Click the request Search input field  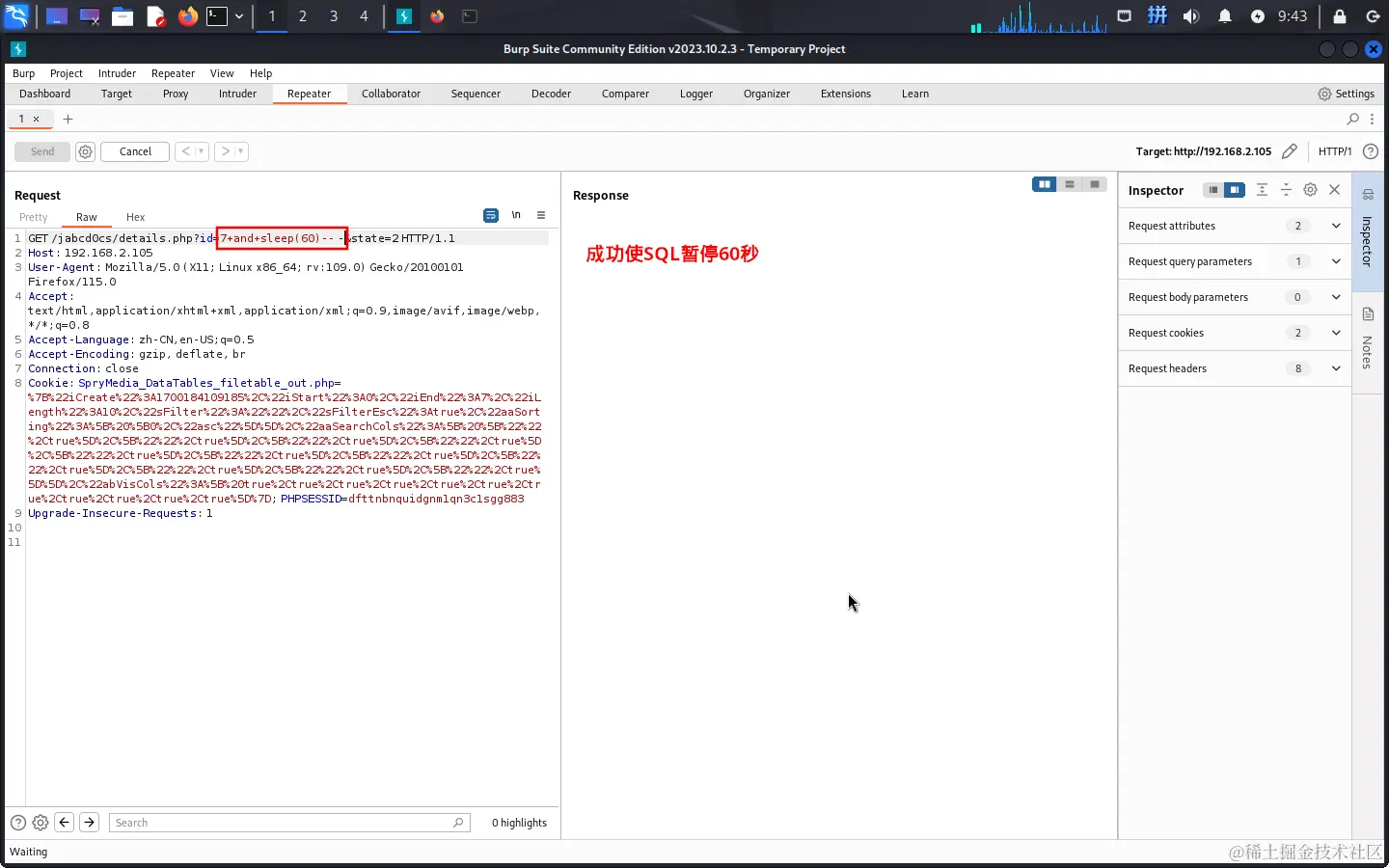click(x=288, y=823)
